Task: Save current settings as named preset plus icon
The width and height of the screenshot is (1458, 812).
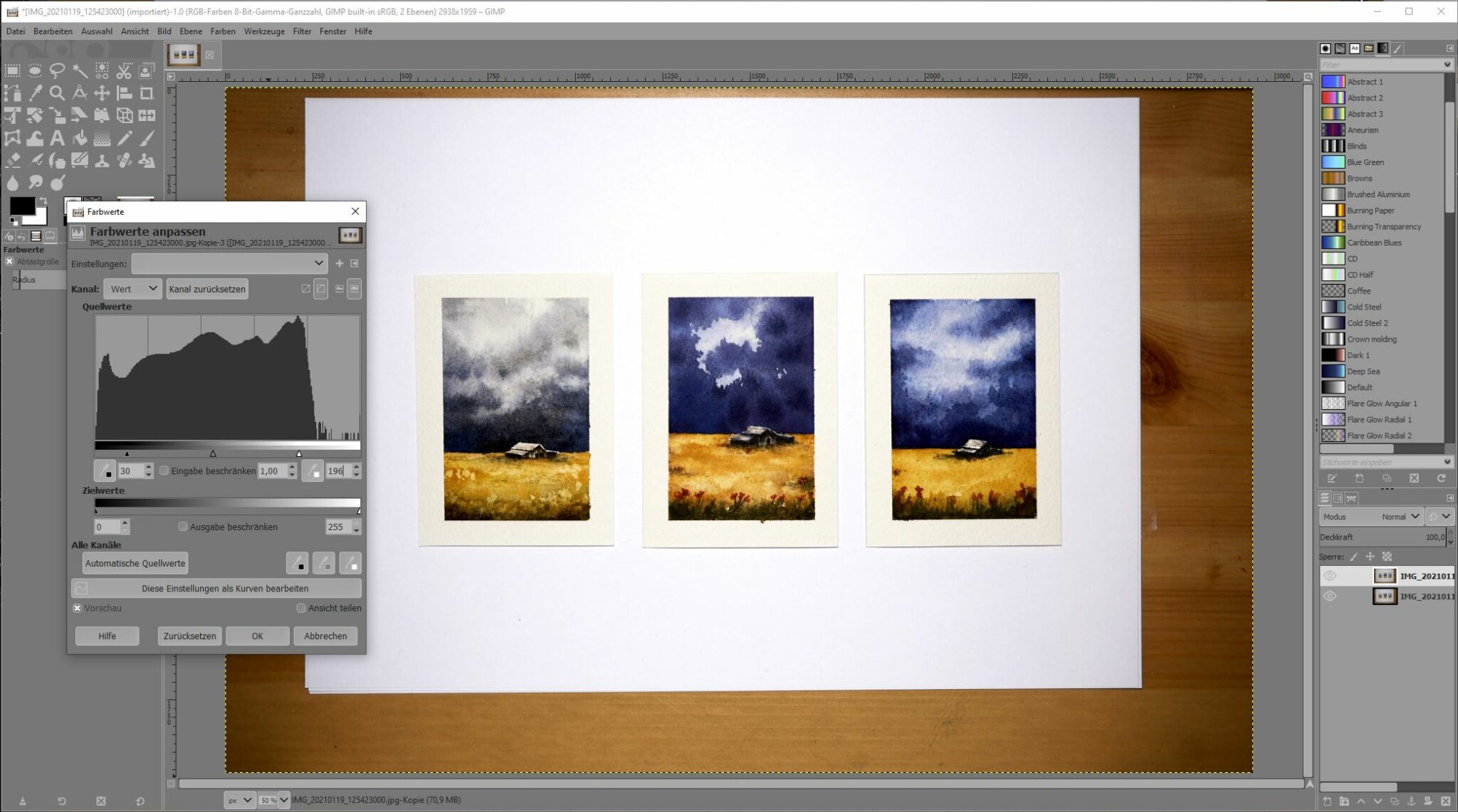Action: click(x=340, y=263)
